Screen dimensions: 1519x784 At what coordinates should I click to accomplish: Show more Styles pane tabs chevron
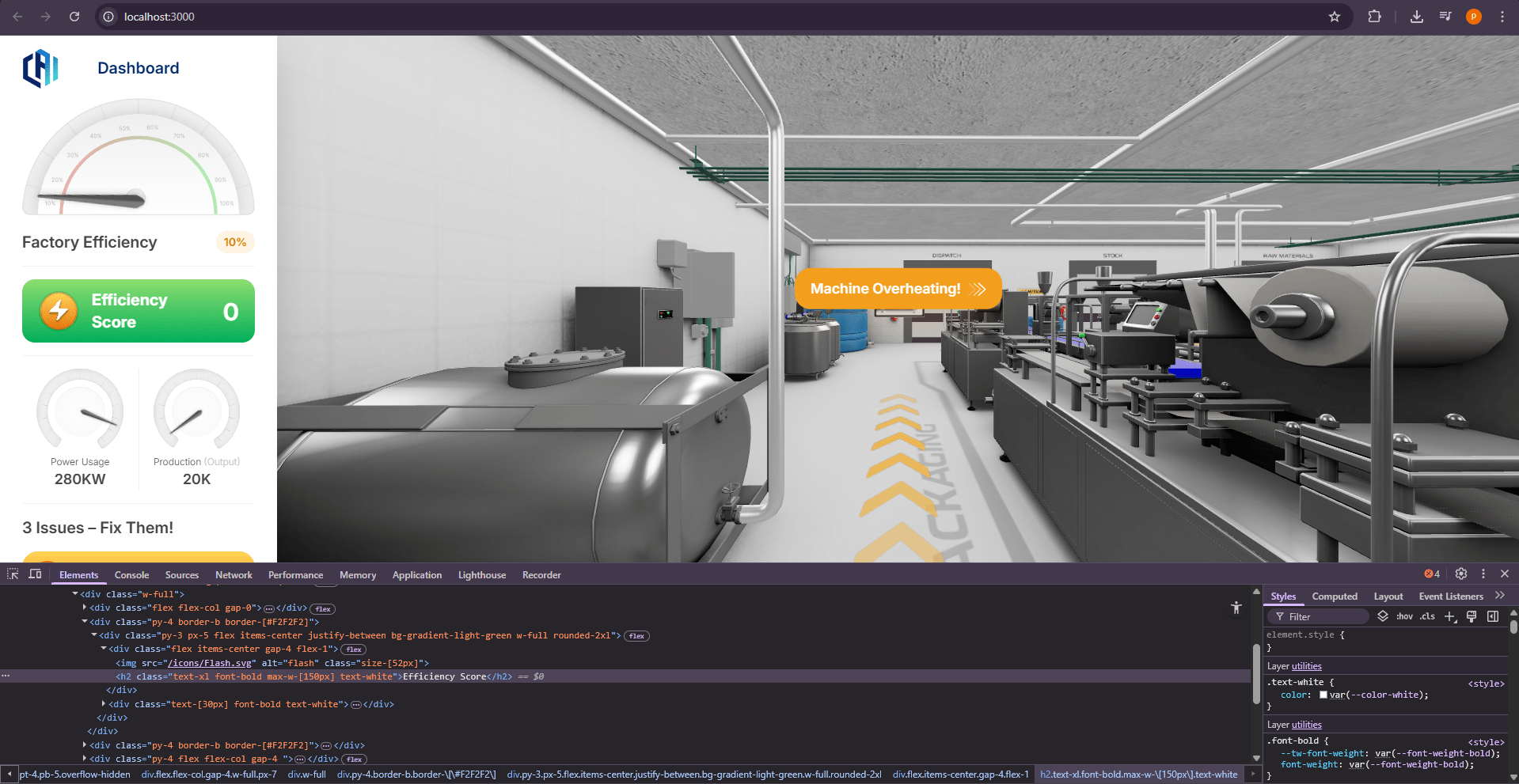(x=1499, y=596)
